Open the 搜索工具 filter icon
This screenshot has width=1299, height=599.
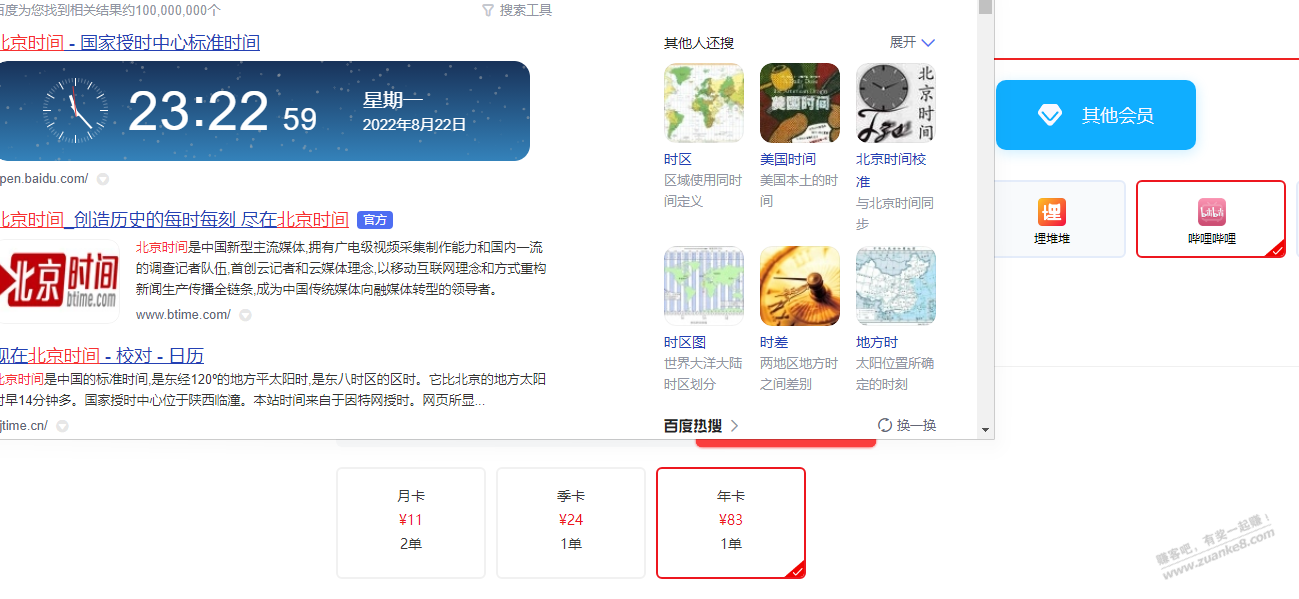(x=485, y=10)
